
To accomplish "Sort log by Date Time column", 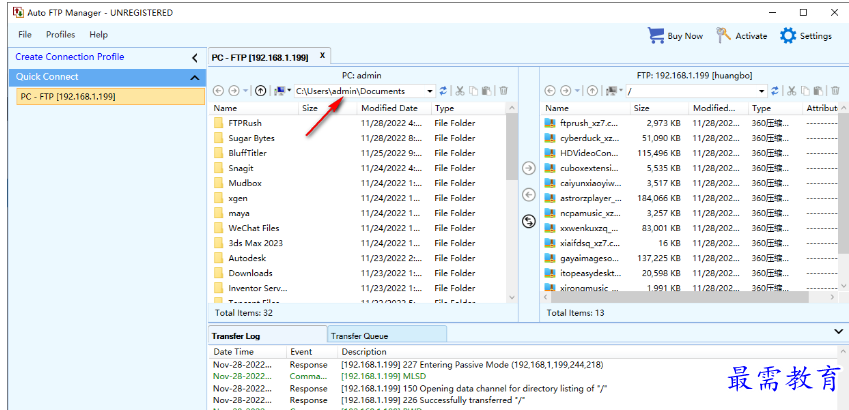I will pos(246,352).
